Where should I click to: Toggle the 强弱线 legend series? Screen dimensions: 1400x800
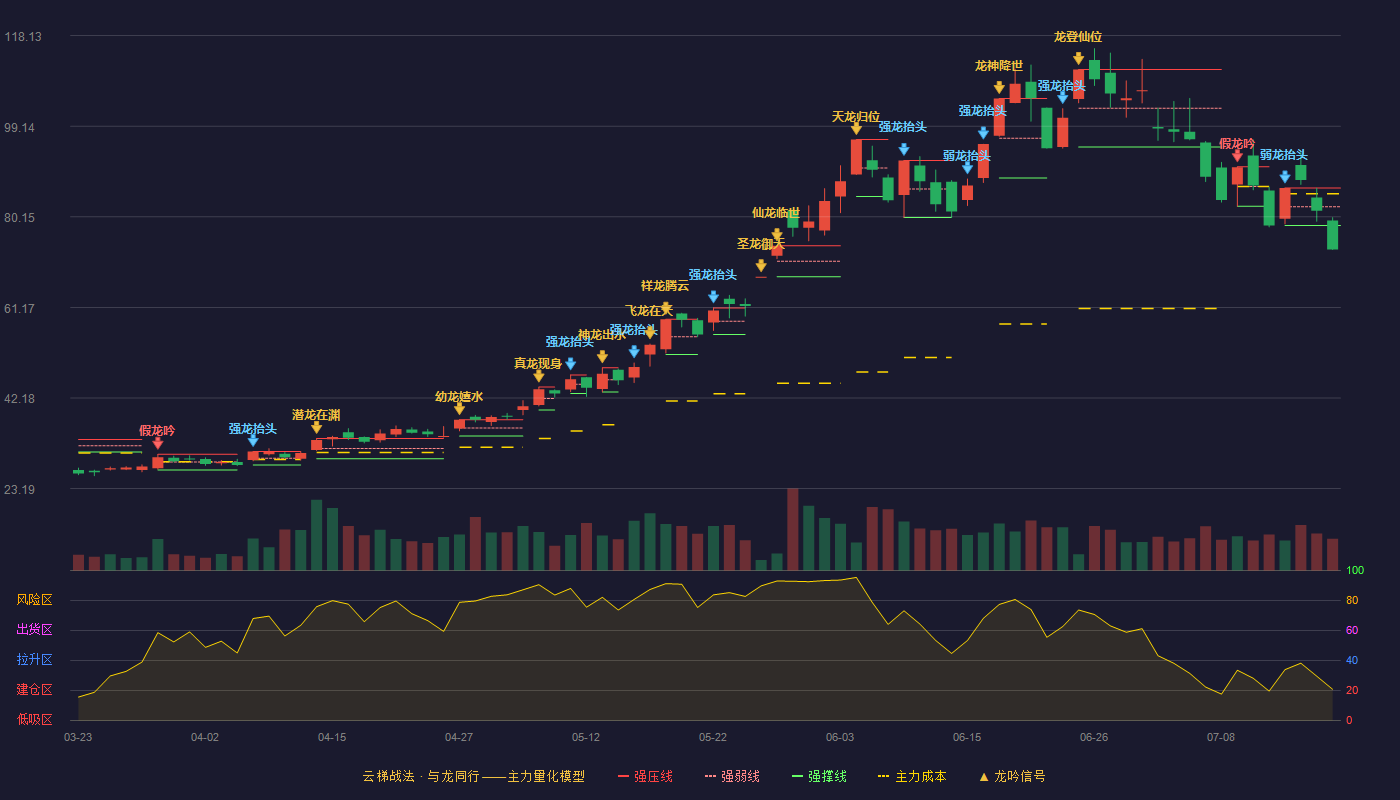coord(732,776)
